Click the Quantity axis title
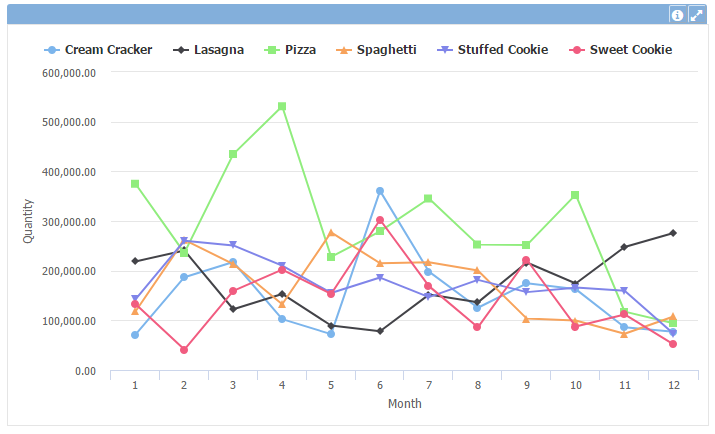This screenshot has width=715, height=434. point(28,222)
